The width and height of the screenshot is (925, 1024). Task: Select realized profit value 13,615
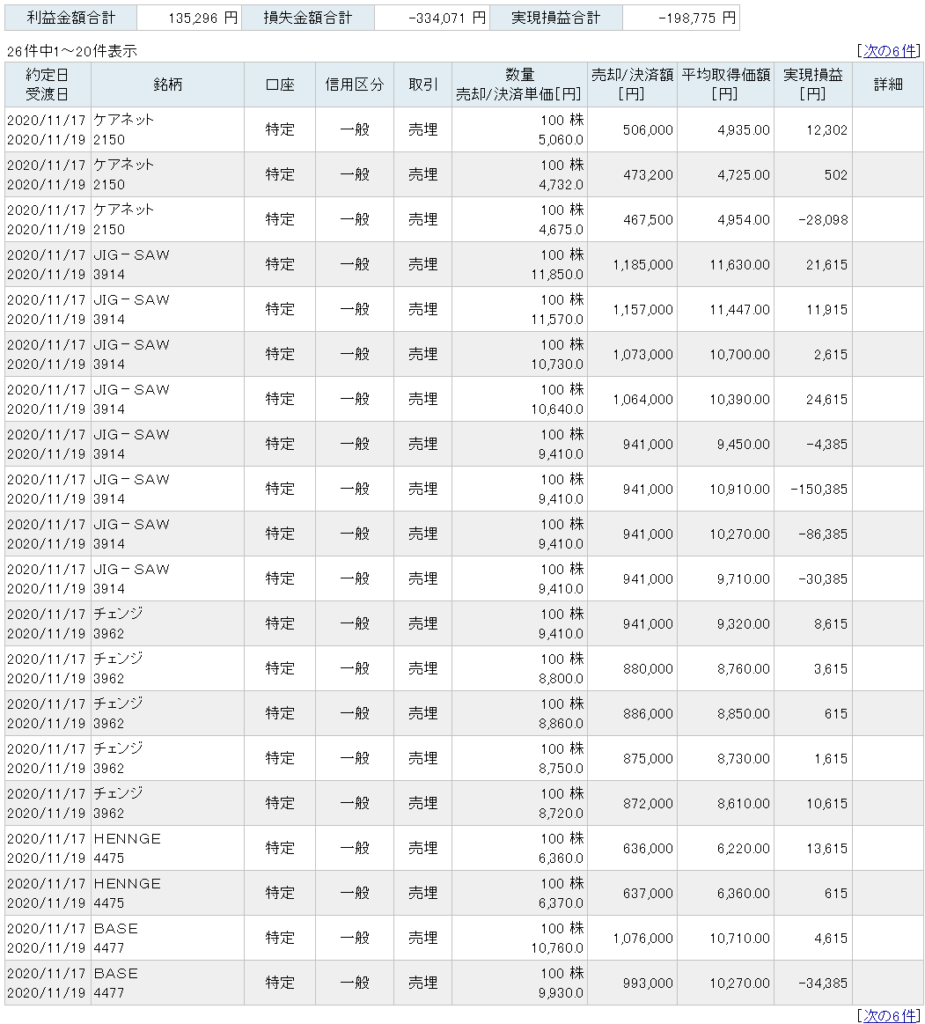(826, 848)
